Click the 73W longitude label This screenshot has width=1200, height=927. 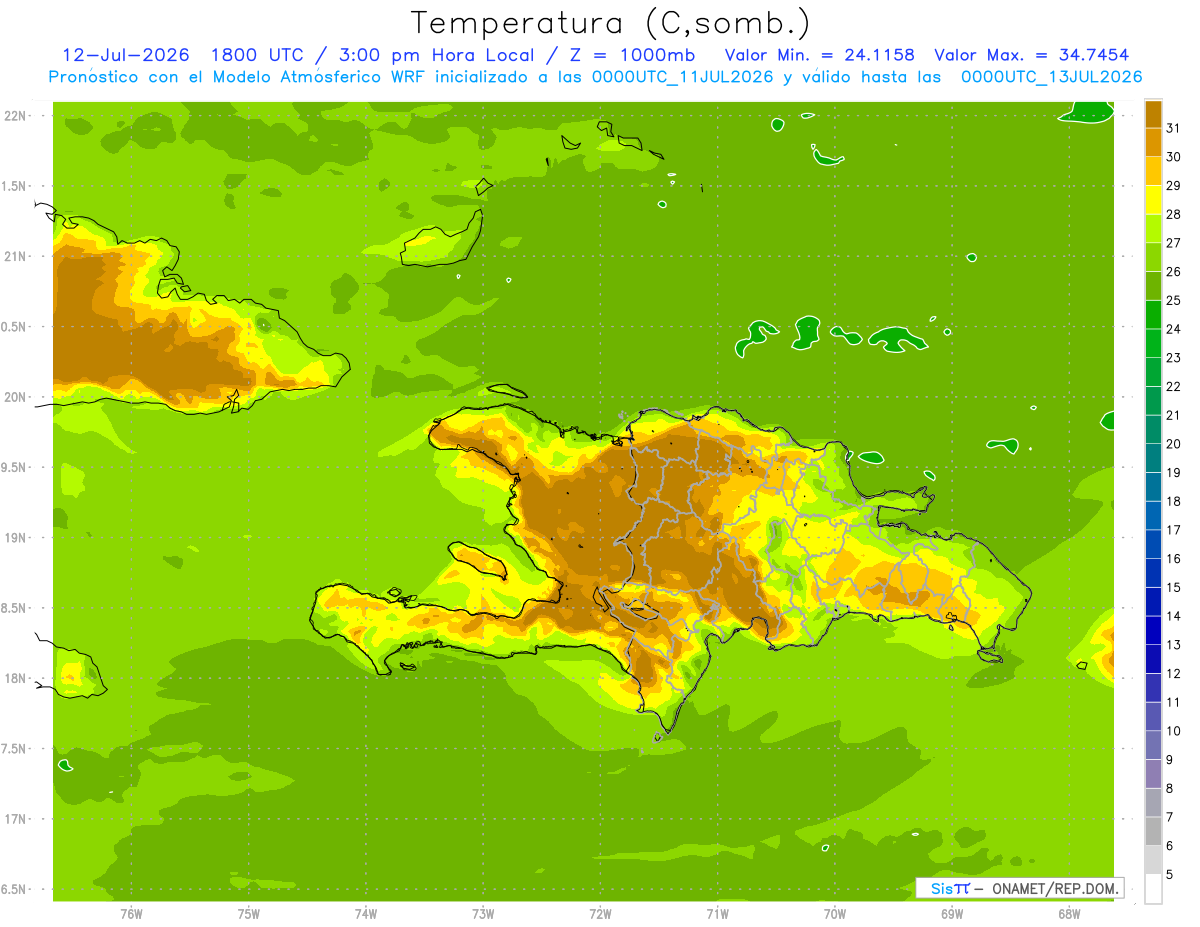(483, 914)
